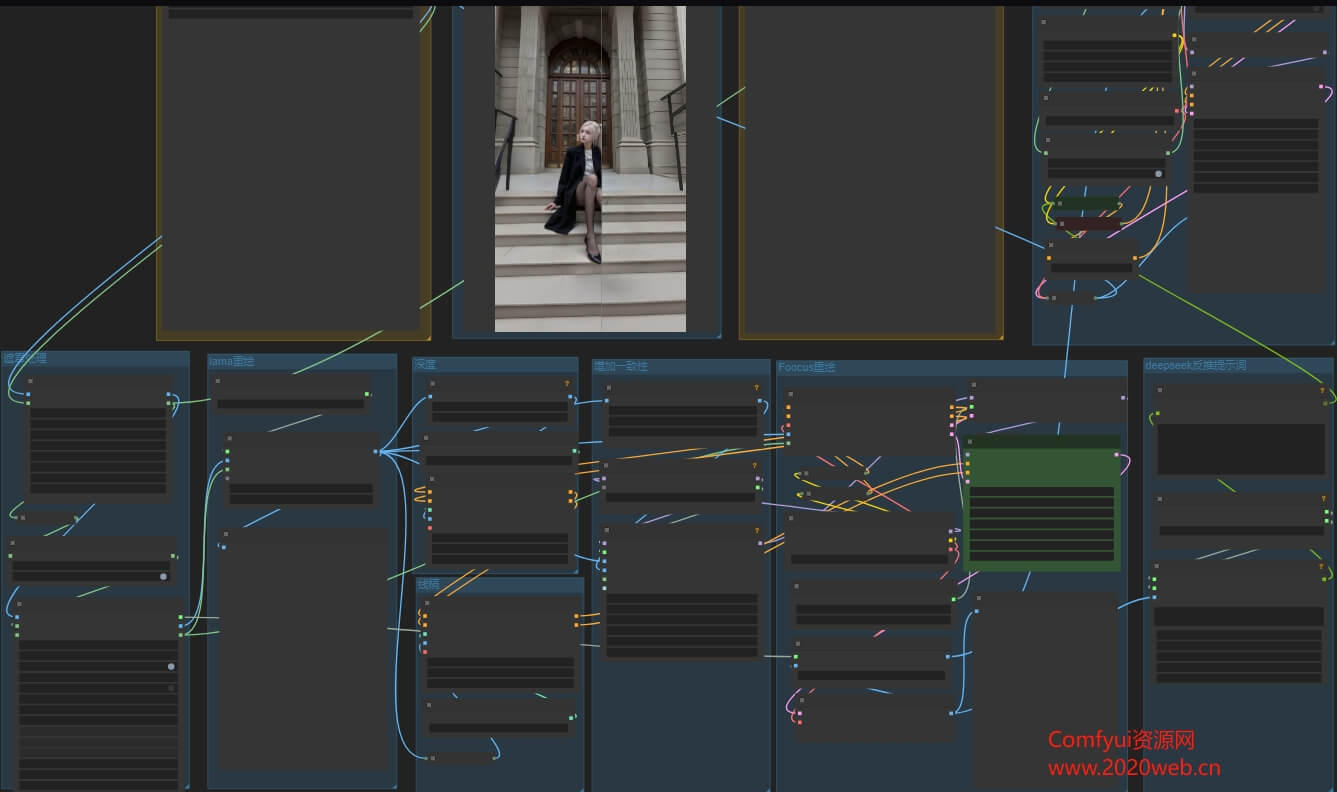Select the "deepseek反推提示词" group title
Viewport: 1337px width, 792px height.
click(x=1196, y=366)
